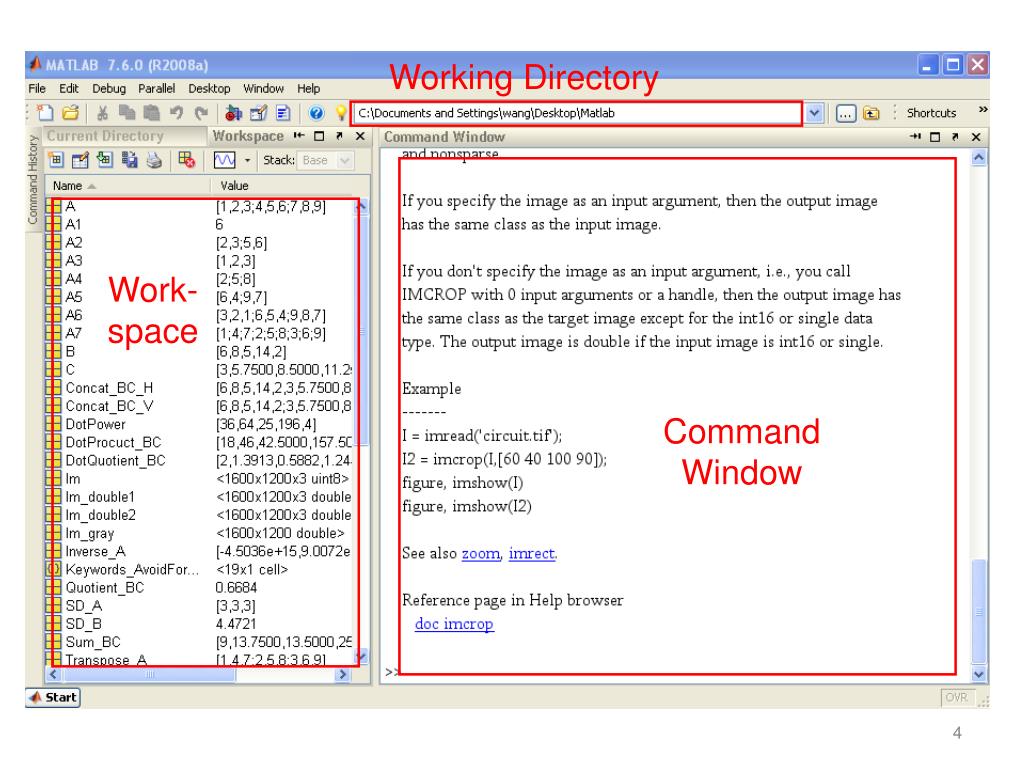The width and height of the screenshot is (1024, 768).
Task: Print the workspace list
Action: tap(154, 160)
